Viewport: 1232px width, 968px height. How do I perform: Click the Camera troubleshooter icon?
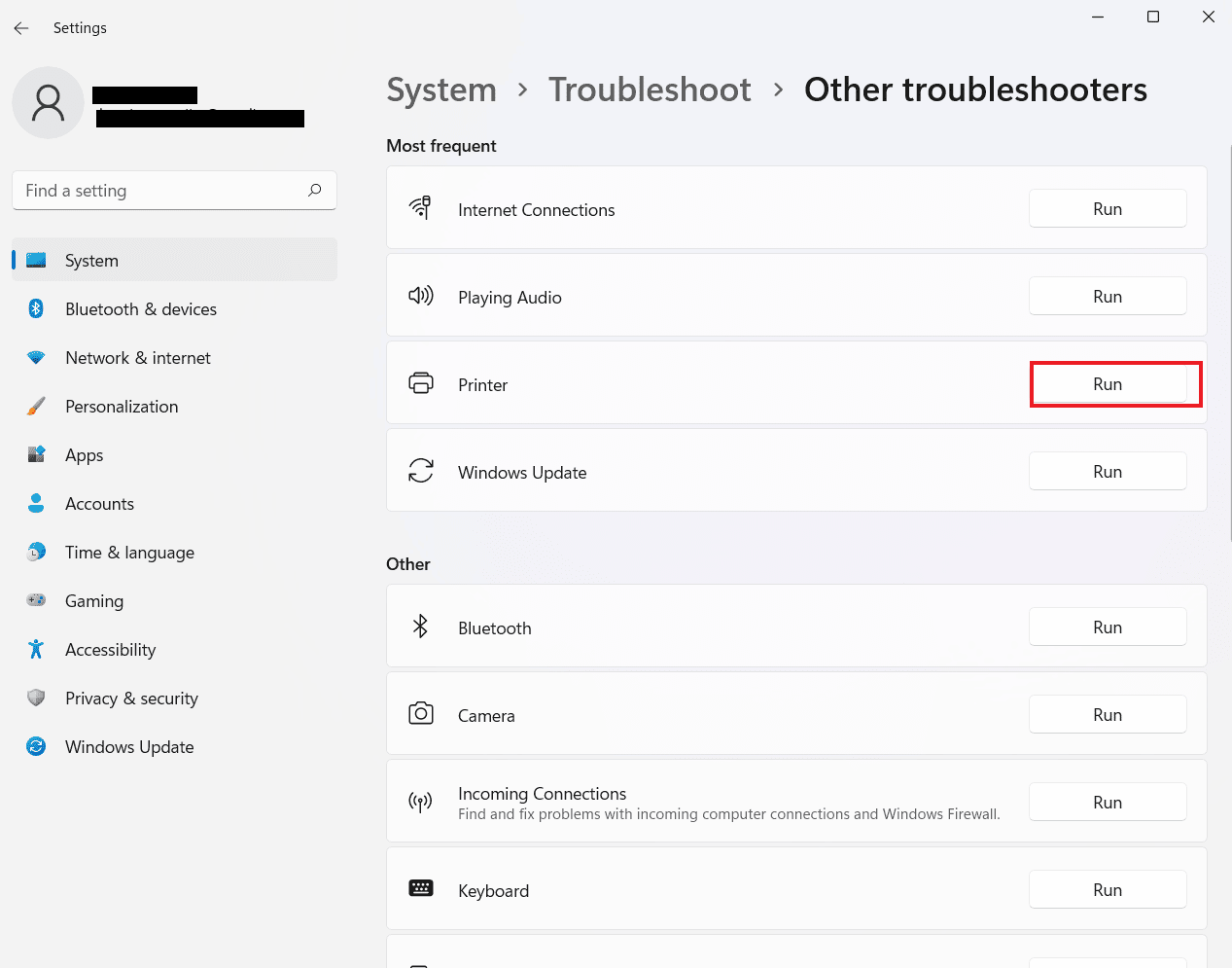click(x=421, y=714)
